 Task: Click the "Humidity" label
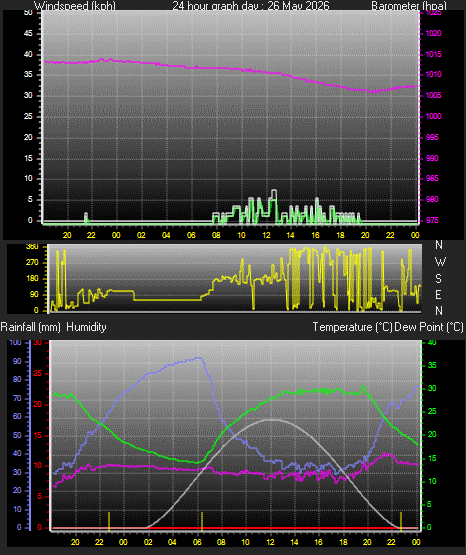pos(86,327)
